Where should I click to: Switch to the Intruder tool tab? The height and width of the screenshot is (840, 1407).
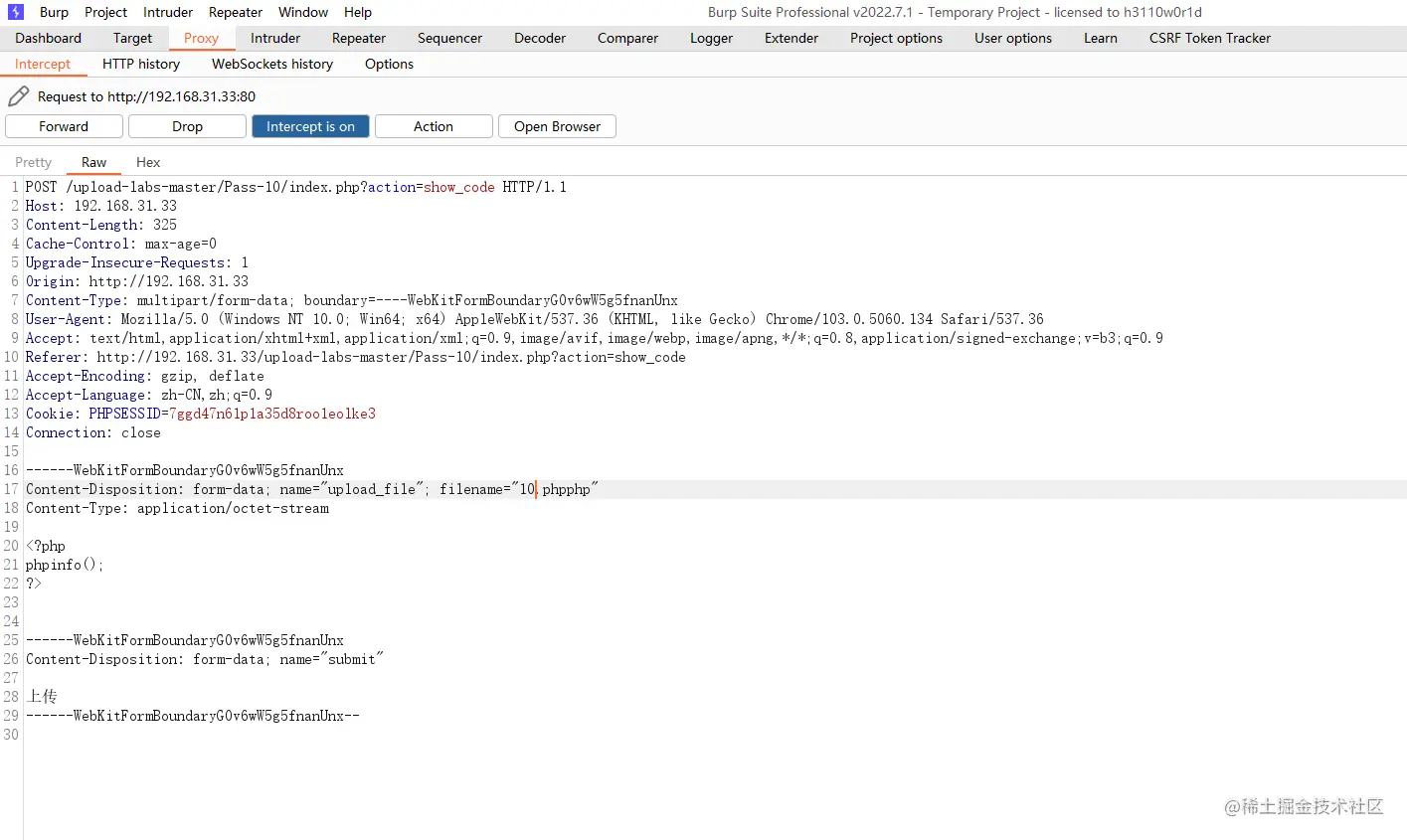tap(275, 38)
